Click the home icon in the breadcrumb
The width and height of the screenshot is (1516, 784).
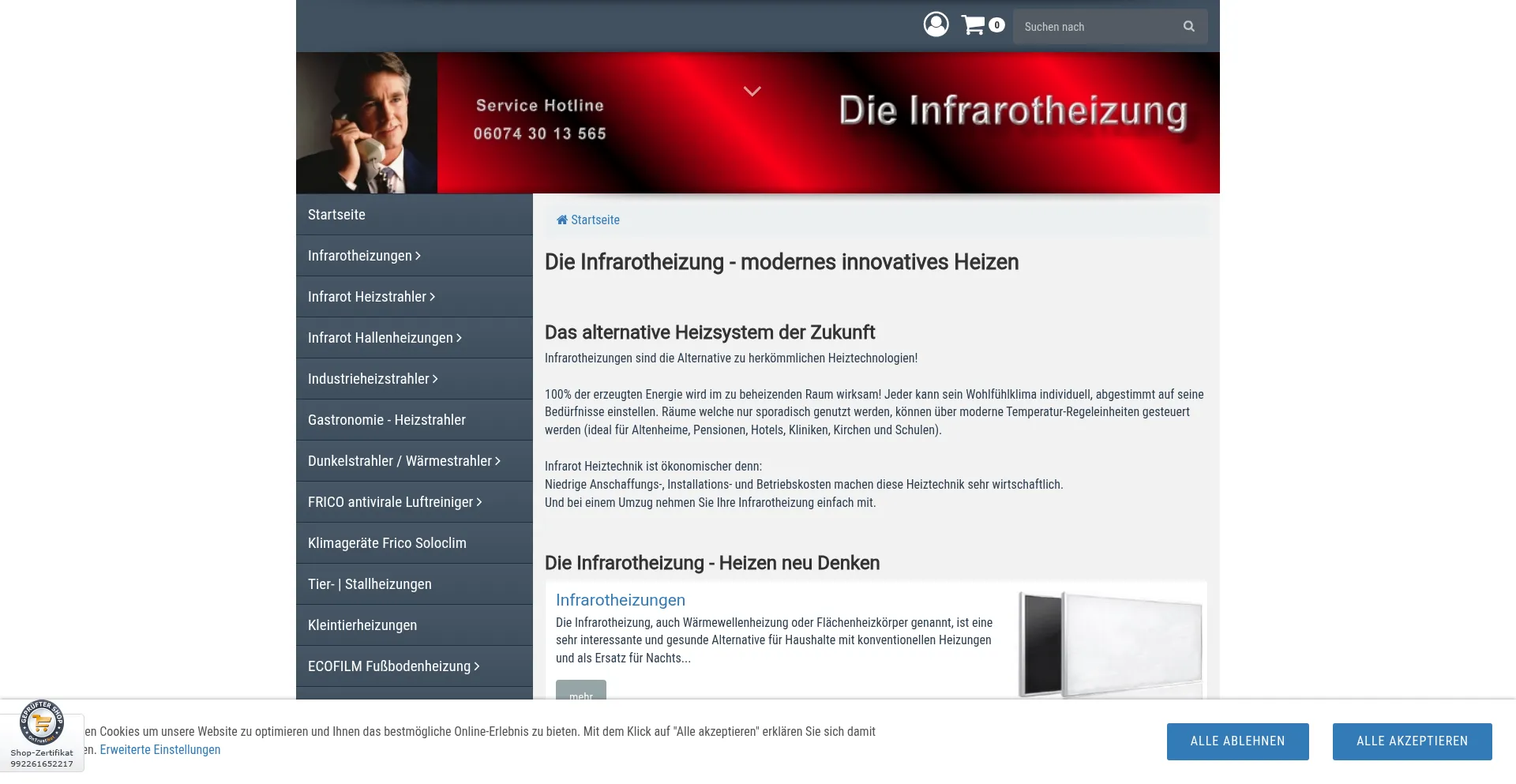tap(562, 219)
